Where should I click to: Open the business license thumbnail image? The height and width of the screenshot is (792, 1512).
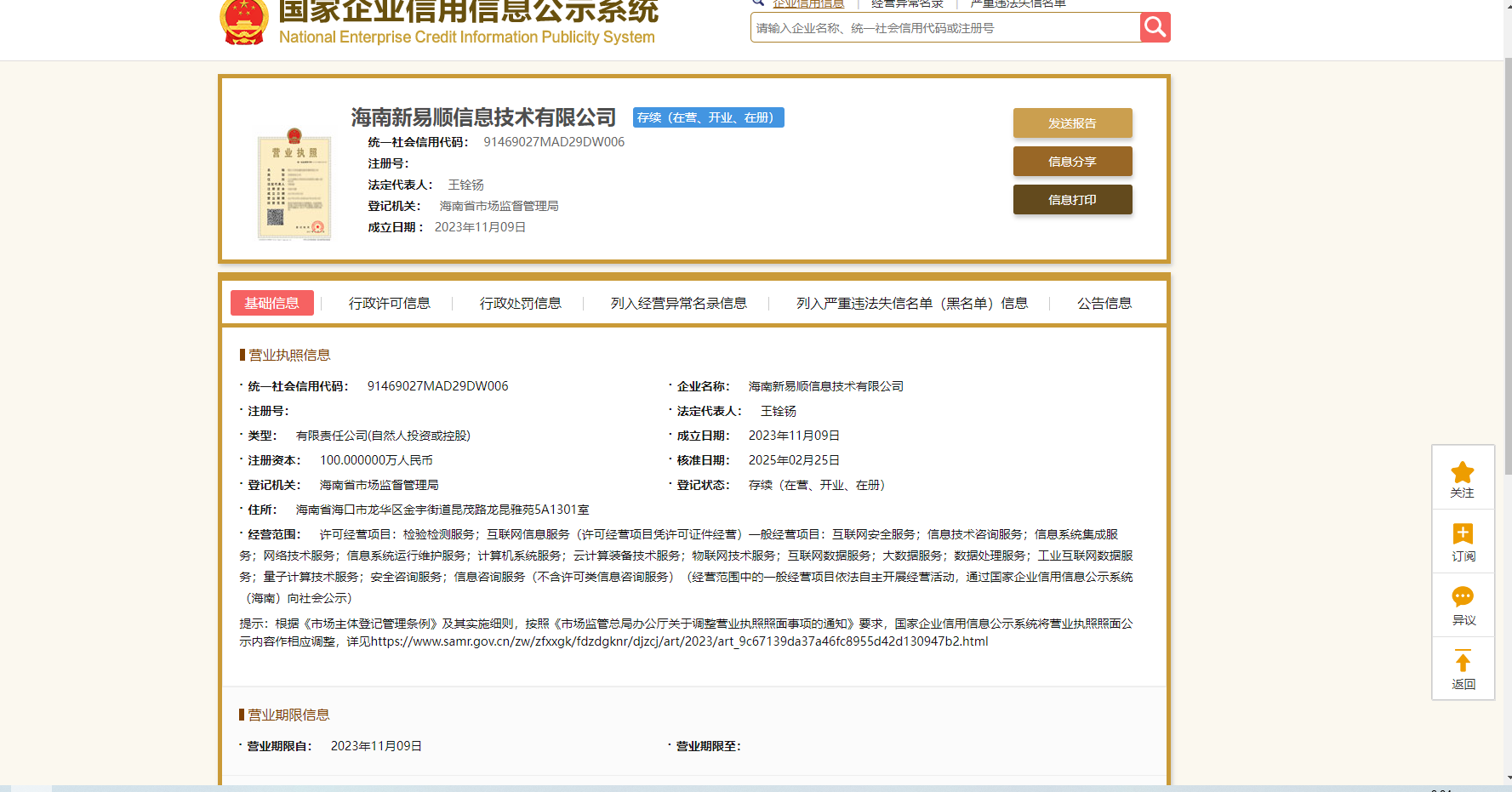coord(294,185)
